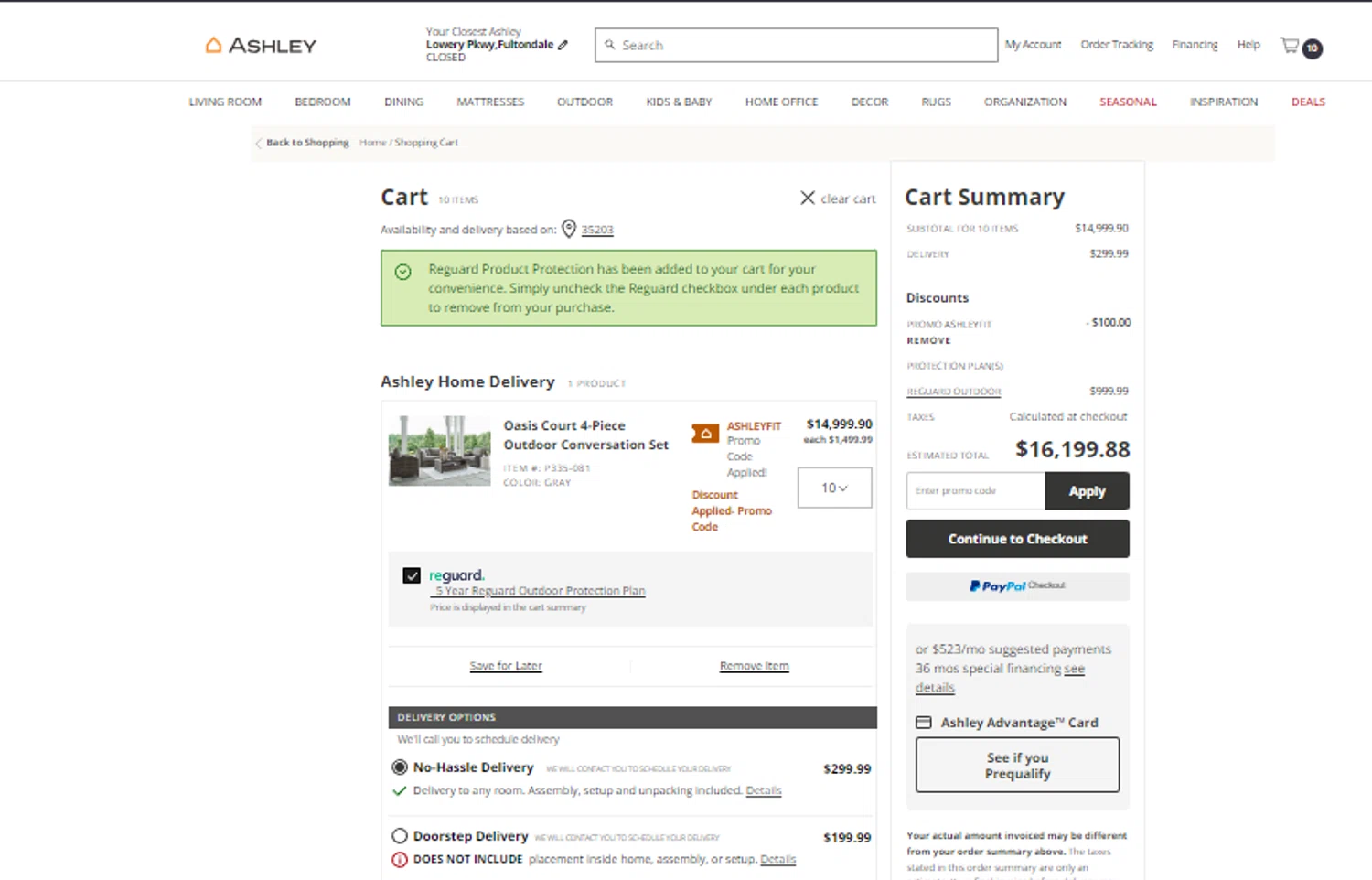Open Oasis Court 4-Piece Outdoor Conversation Set title
Viewport: 1372px width, 880px height.
[x=585, y=435]
